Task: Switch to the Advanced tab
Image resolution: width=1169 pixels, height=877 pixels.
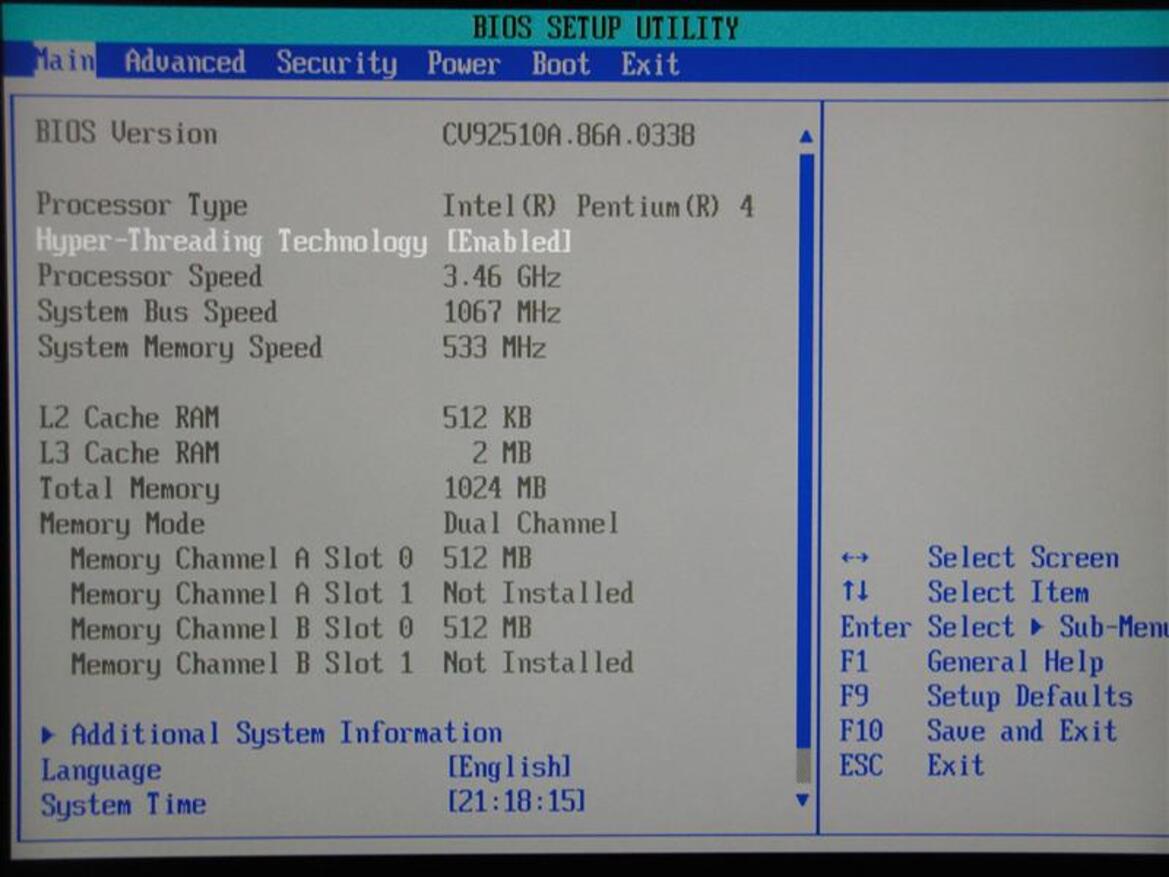Action: pyautogui.click(x=186, y=62)
